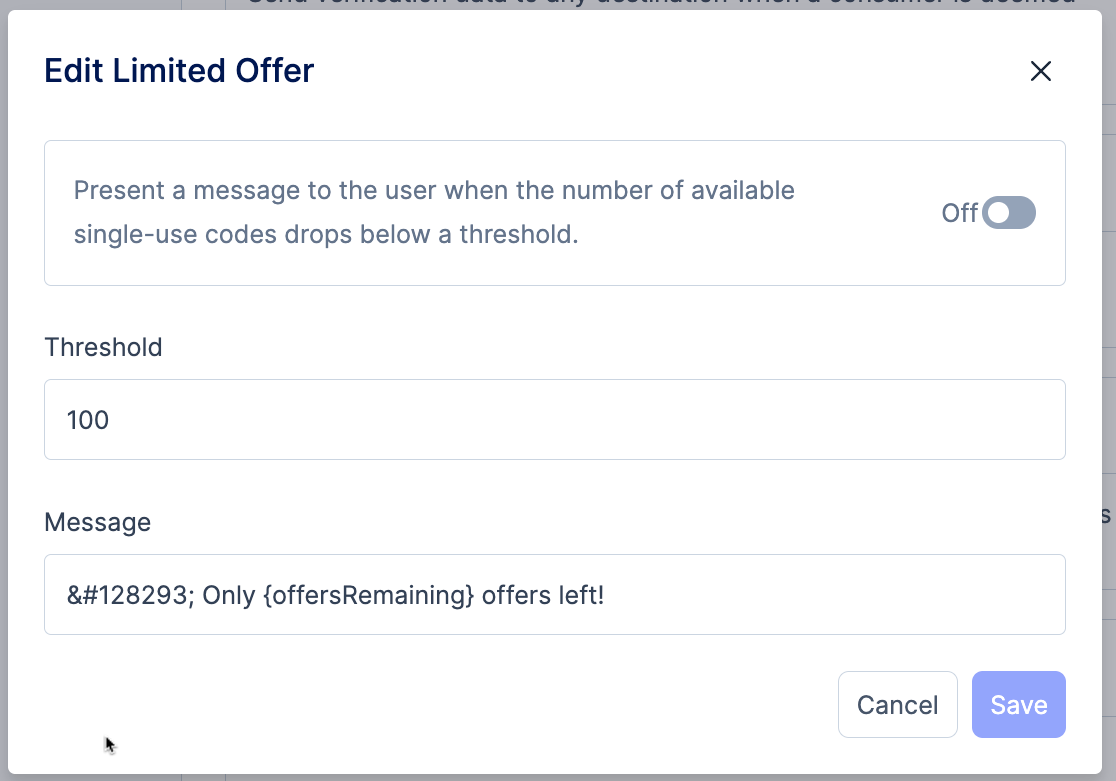
Task: Click the Threshold field label
Action: click(103, 347)
